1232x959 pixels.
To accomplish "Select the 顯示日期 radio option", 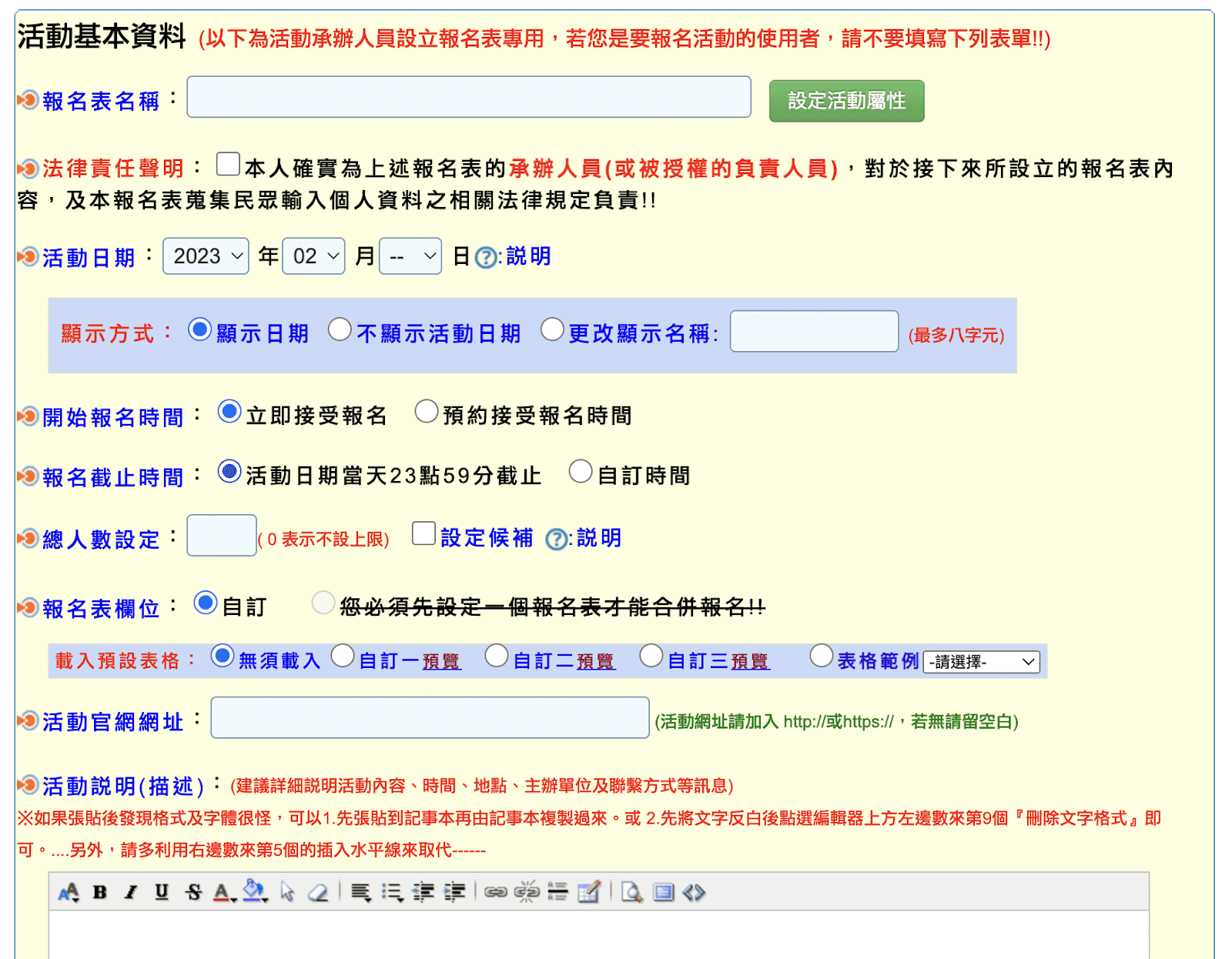I will pos(200,329).
